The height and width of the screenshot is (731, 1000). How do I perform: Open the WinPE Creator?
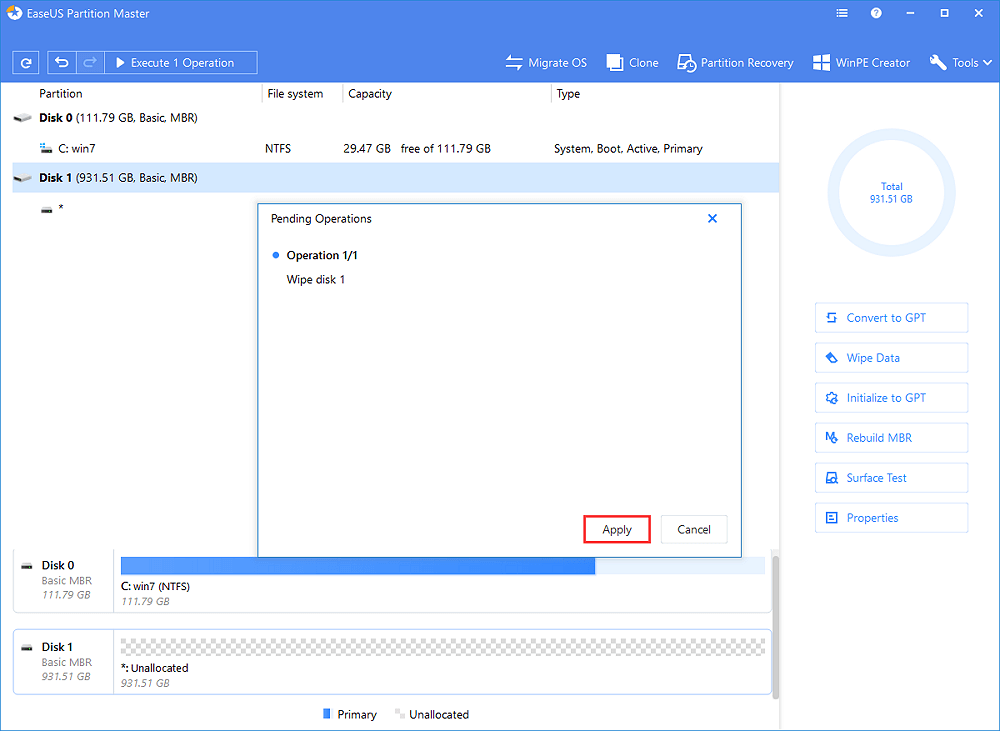point(861,62)
